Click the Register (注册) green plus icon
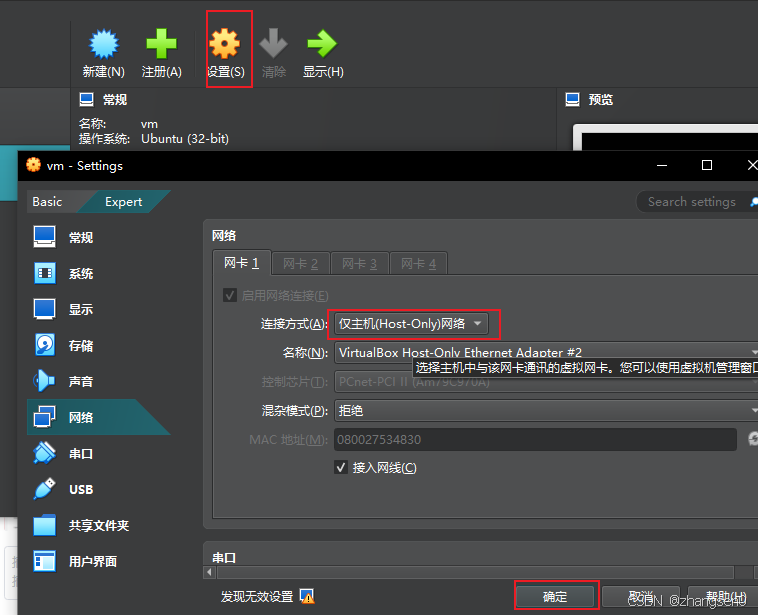This screenshot has height=615, width=758. pos(161,44)
